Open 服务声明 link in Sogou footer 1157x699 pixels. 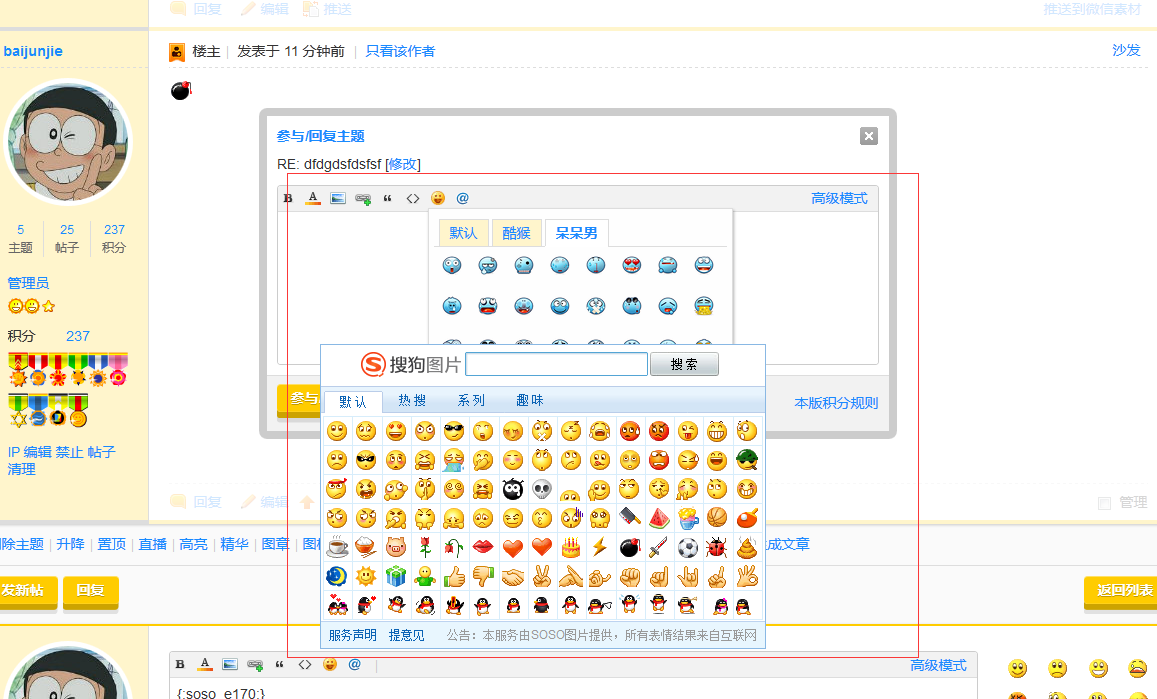tap(353, 635)
